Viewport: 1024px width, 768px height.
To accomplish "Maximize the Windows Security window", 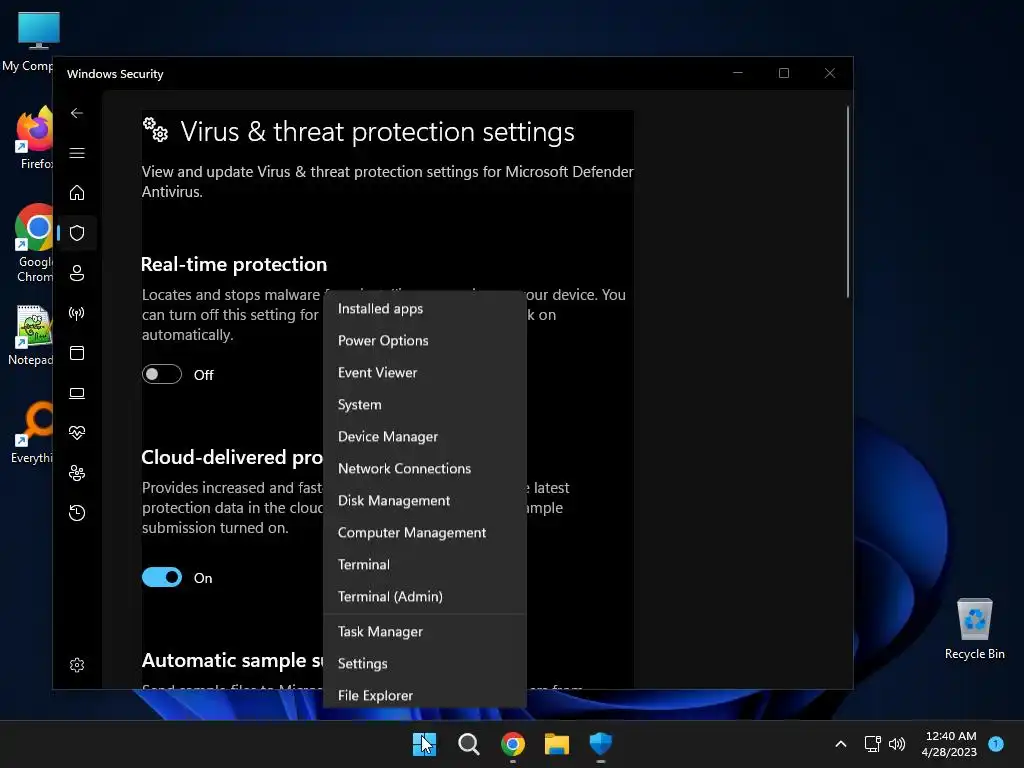I will [784, 73].
